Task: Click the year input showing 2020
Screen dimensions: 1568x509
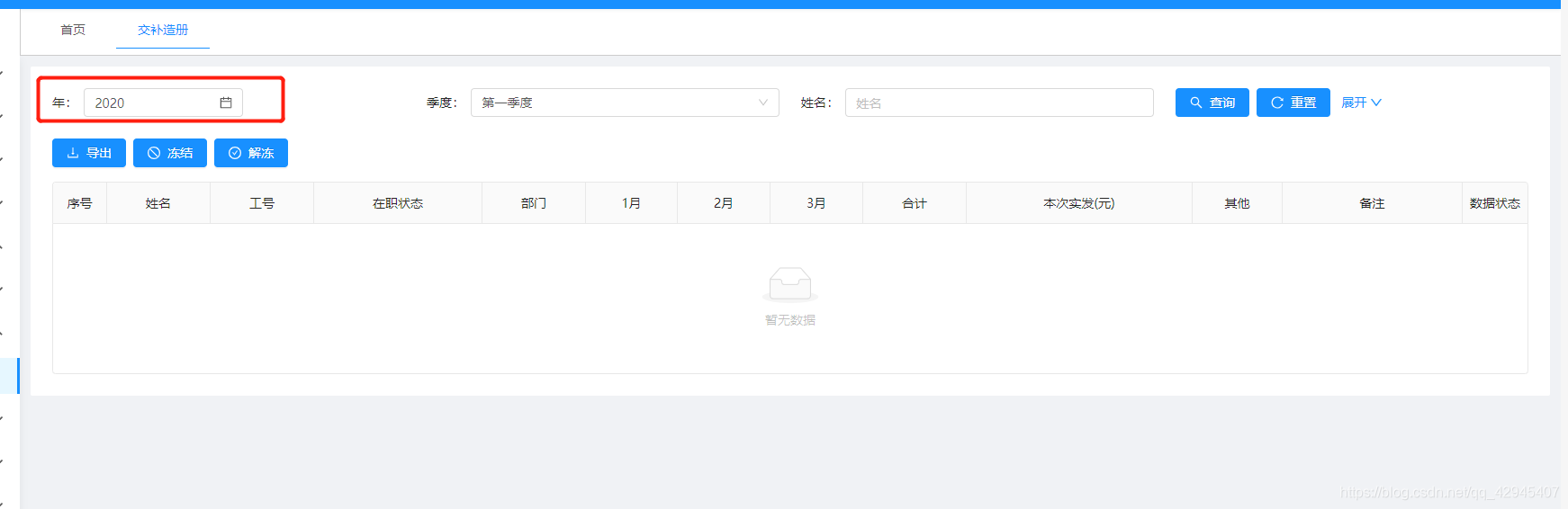Action: [163, 103]
